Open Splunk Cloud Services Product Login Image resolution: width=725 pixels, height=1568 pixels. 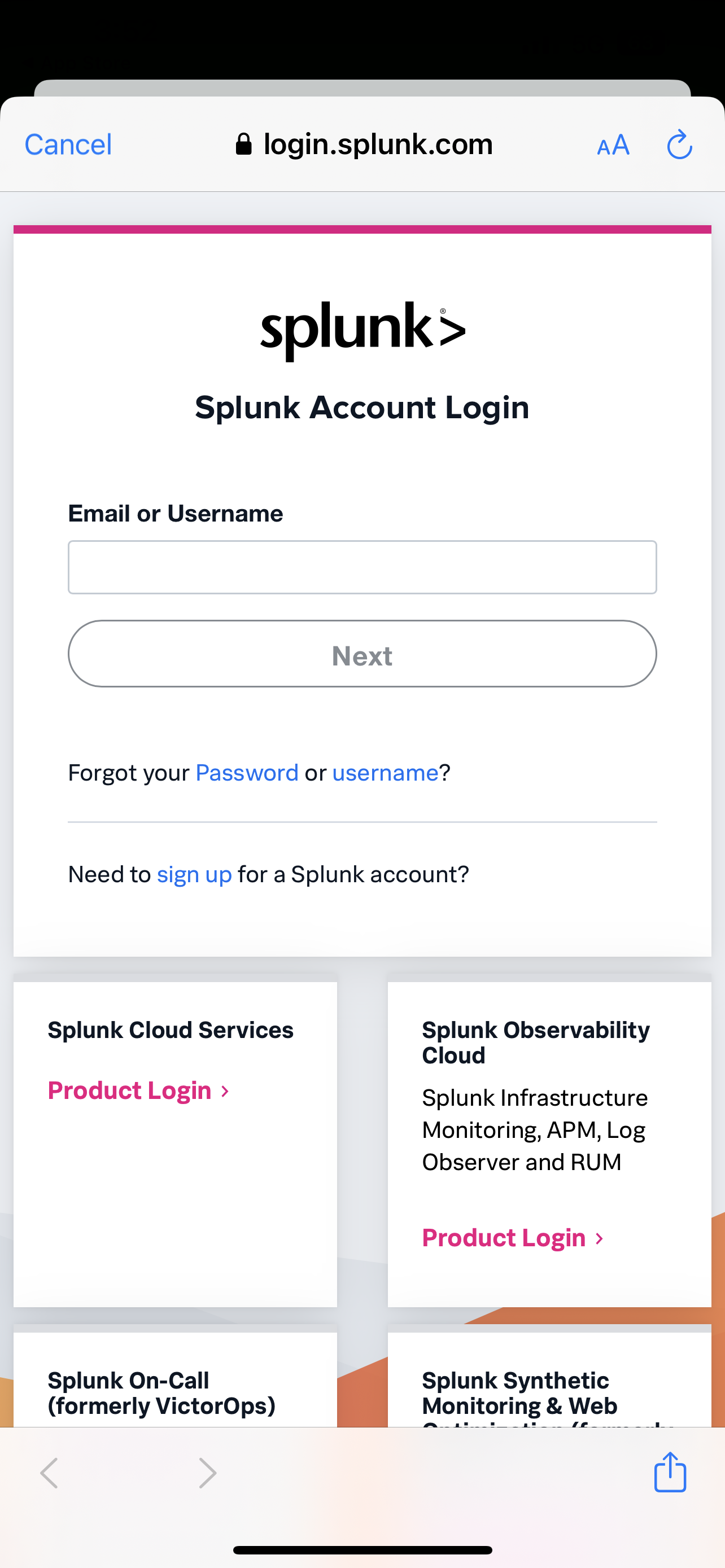click(x=139, y=1090)
